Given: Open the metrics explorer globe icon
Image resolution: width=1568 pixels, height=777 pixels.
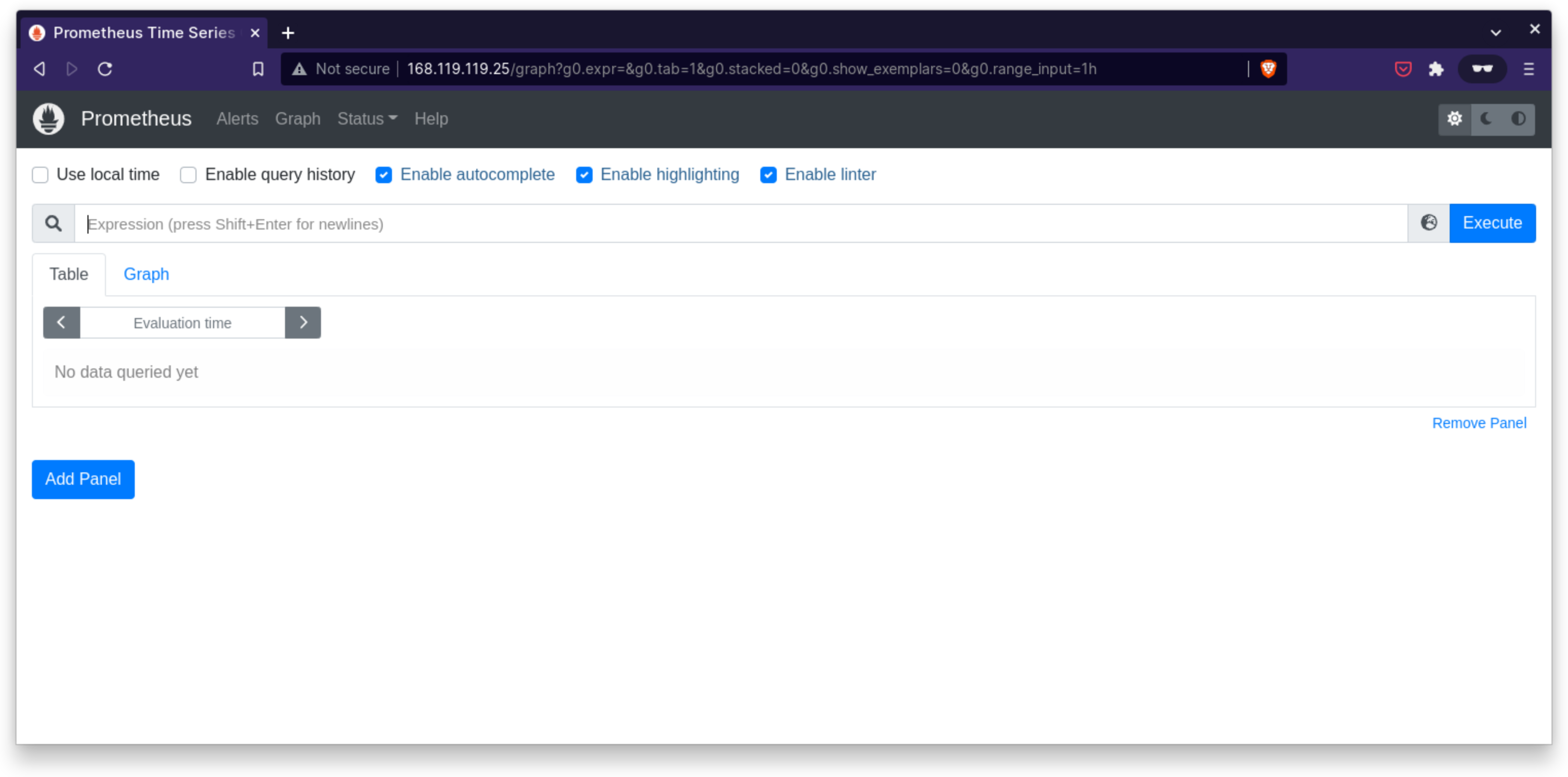Looking at the screenshot, I should point(1429,223).
